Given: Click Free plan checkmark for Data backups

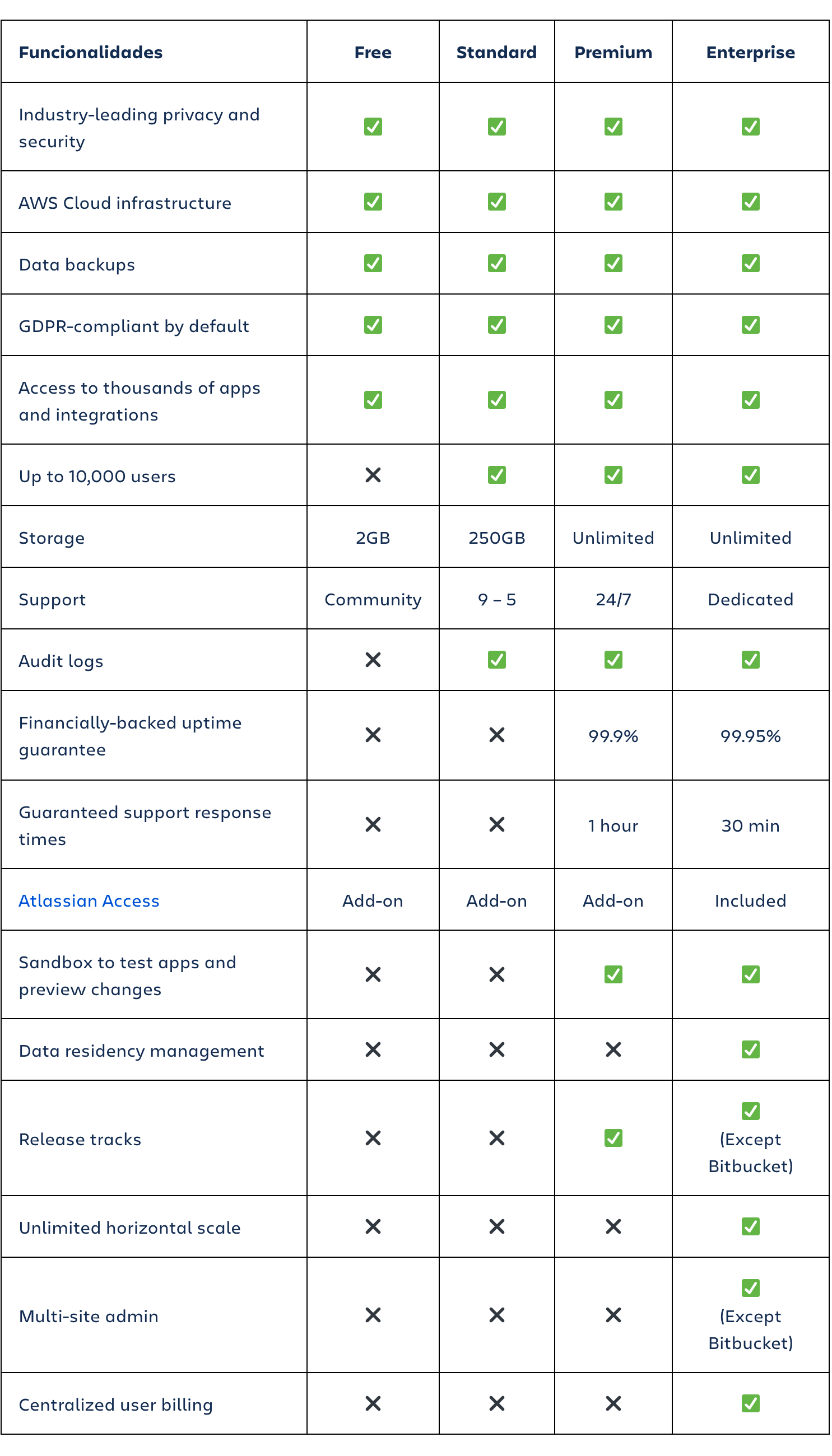Looking at the screenshot, I should 373,263.
